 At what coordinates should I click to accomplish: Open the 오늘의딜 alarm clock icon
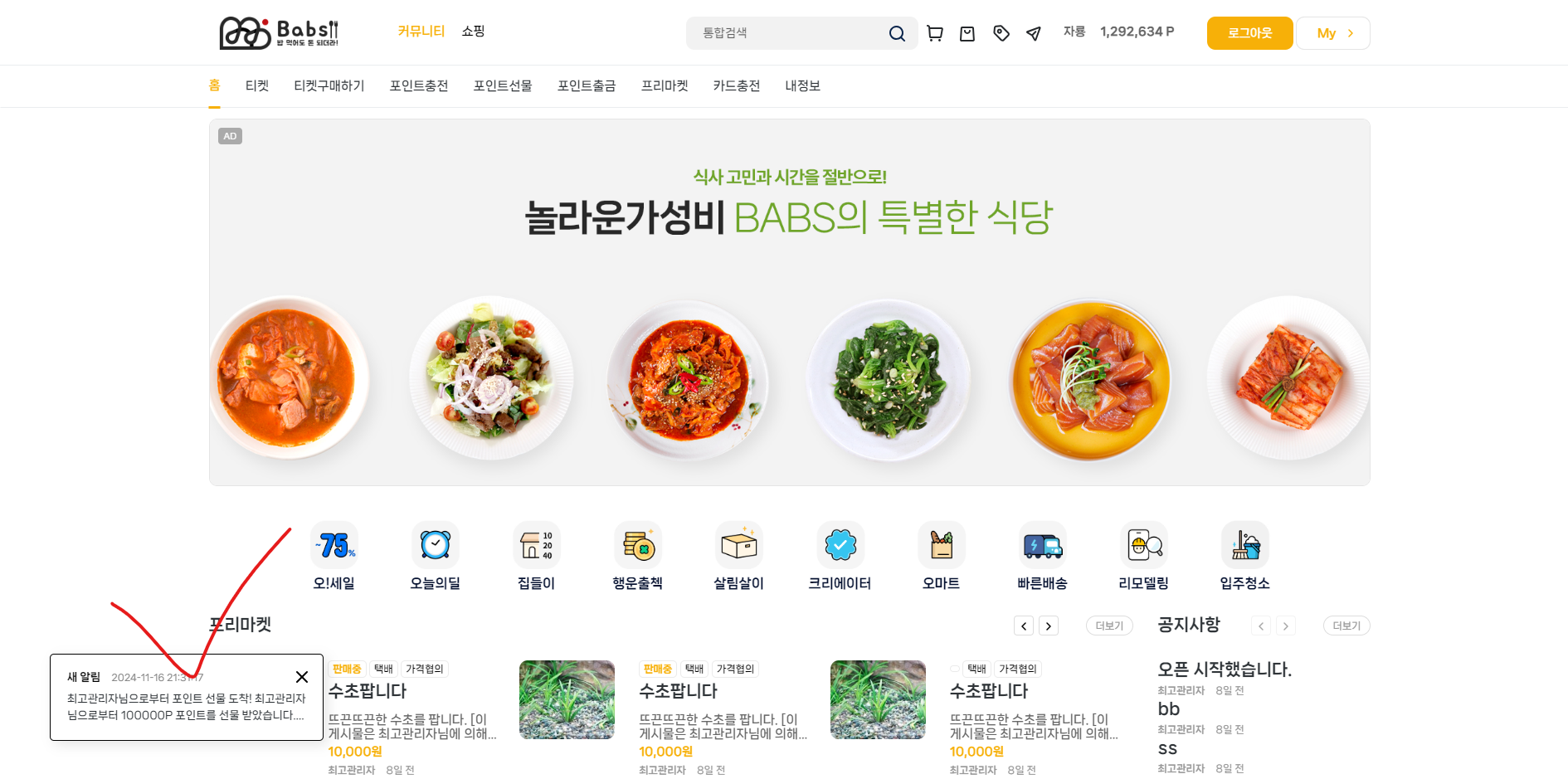pyautogui.click(x=436, y=545)
